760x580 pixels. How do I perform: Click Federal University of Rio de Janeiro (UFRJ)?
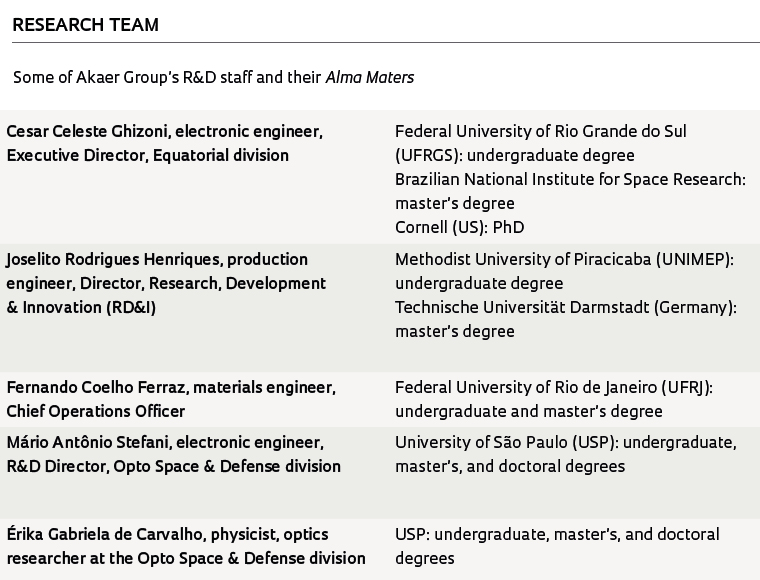(554, 387)
